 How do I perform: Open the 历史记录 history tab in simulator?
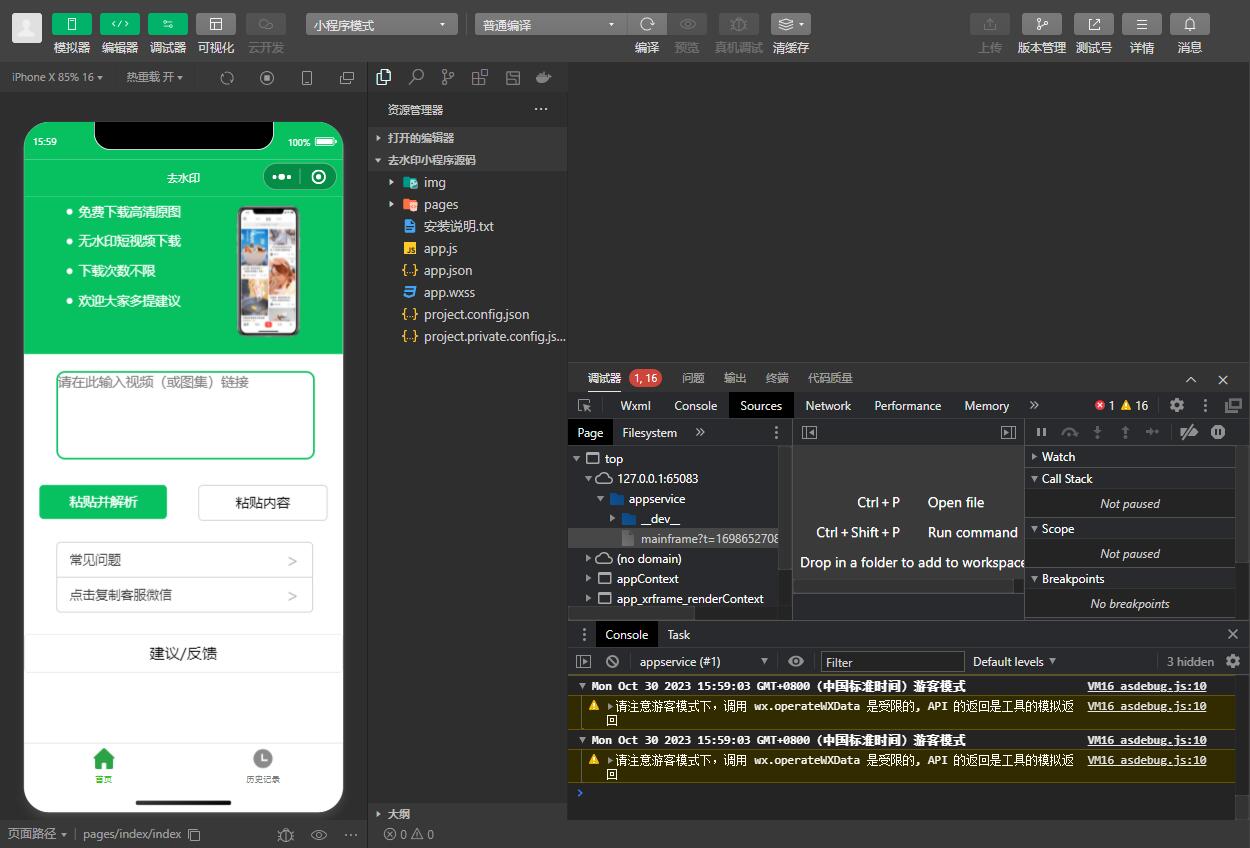263,766
